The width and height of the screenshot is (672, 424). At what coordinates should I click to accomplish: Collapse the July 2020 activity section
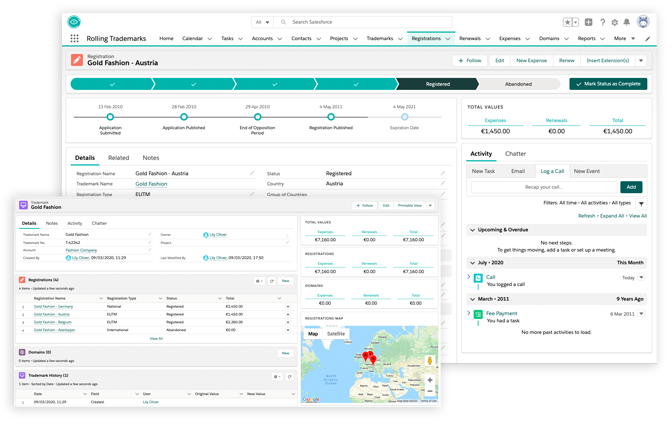[x=472, y=263]
